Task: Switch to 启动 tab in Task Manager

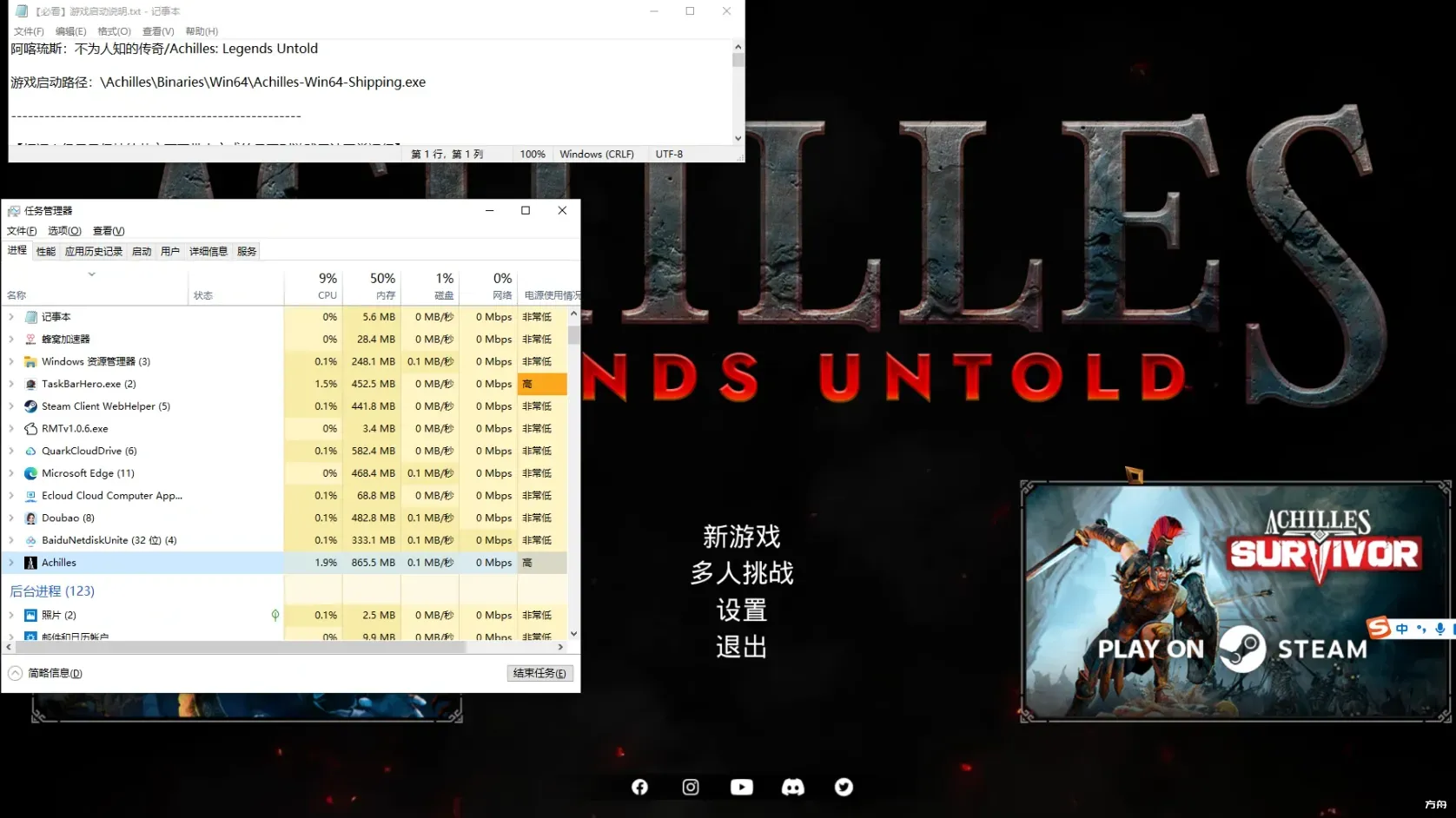Action: (142, 252)
